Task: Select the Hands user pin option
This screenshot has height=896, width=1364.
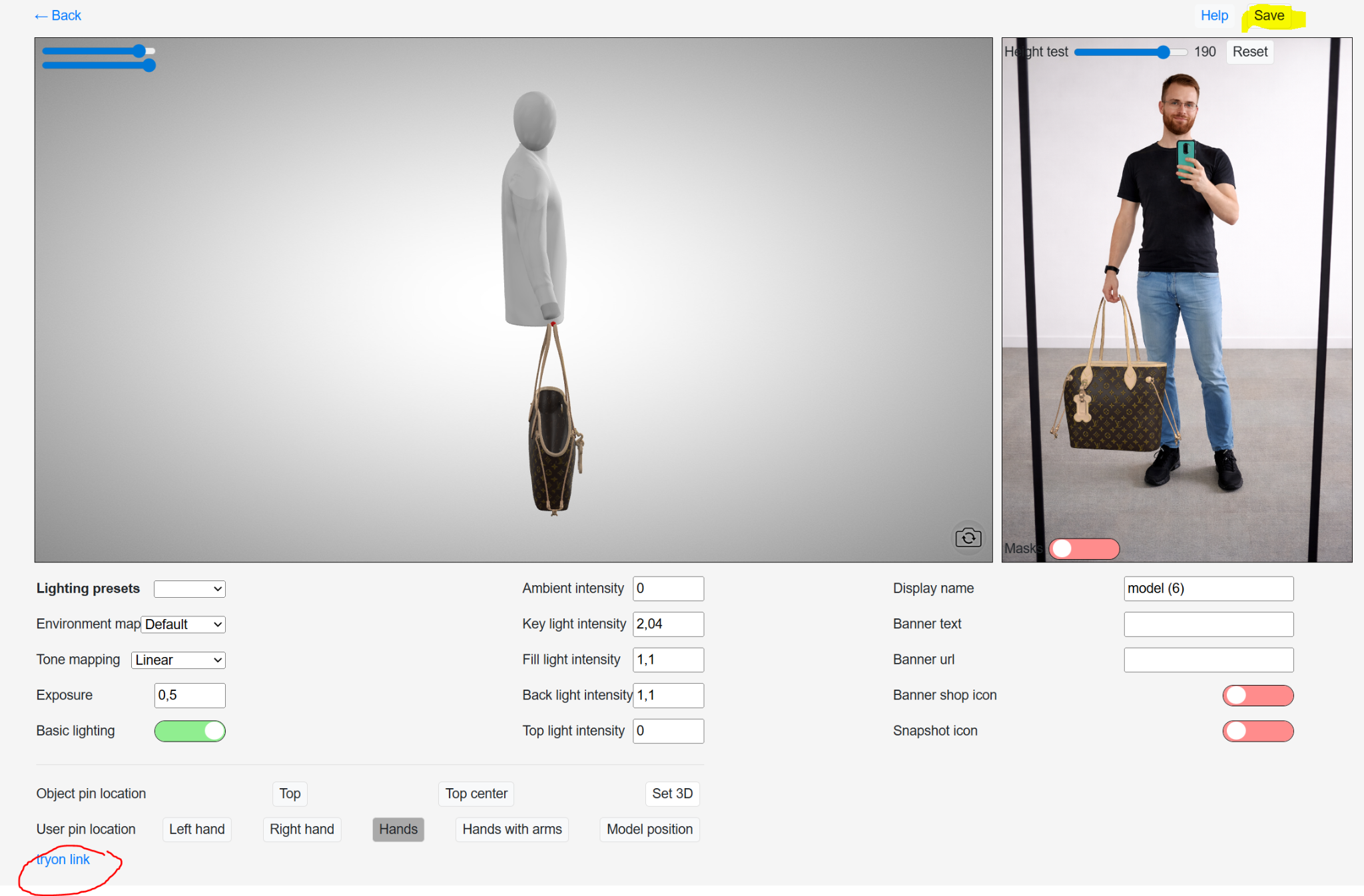Action: point(398,829)
